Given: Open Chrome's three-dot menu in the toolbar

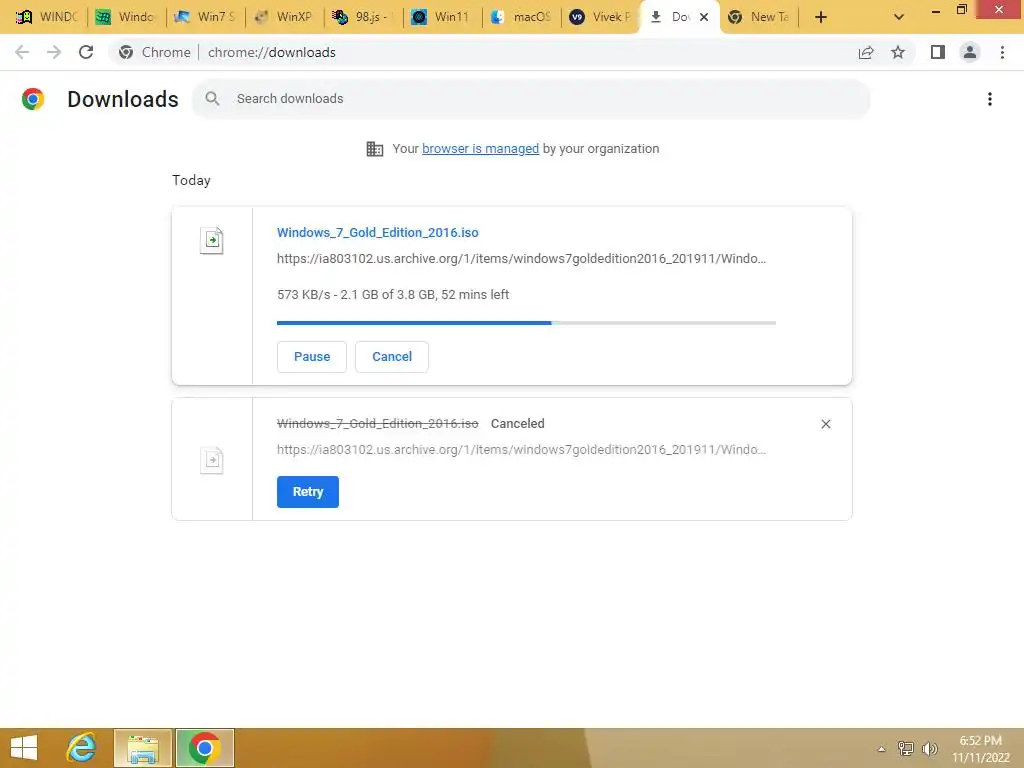Looking at the screenshot, I should pos(1002,52).
